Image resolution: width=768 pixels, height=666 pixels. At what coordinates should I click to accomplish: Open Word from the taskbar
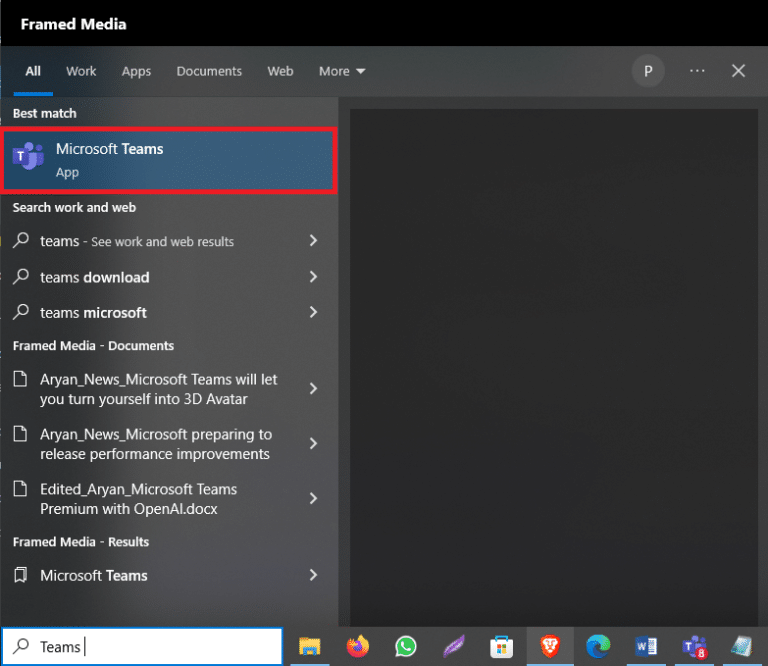646,646
